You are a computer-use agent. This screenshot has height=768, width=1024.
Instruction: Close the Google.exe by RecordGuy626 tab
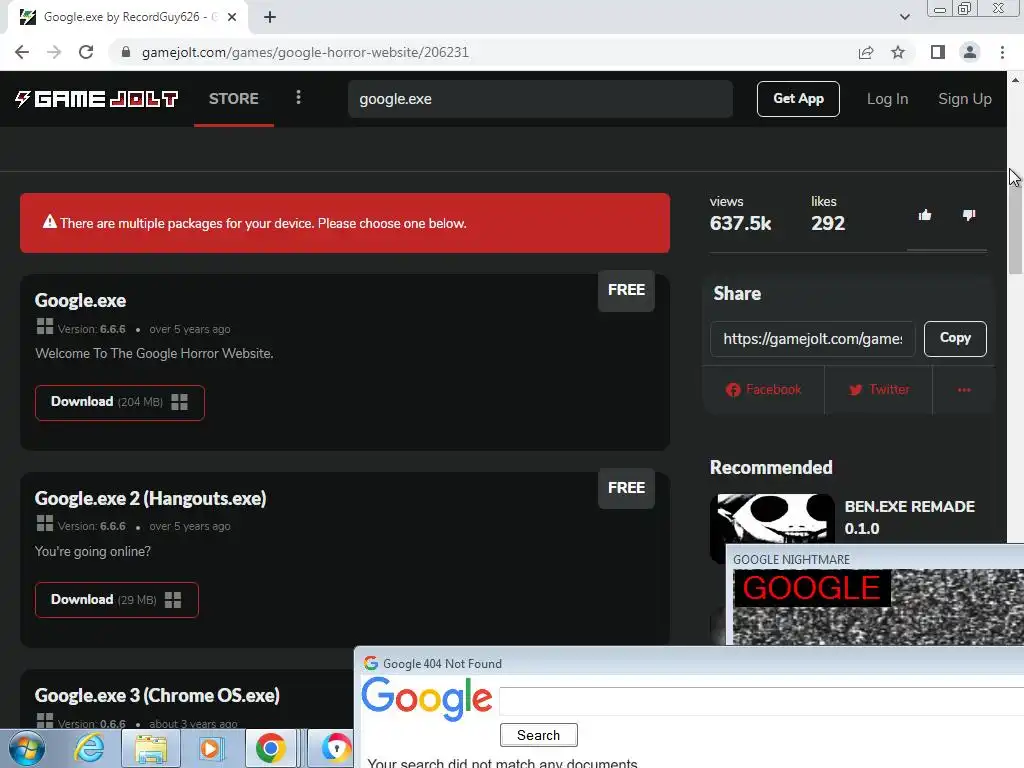pos(232,17)
